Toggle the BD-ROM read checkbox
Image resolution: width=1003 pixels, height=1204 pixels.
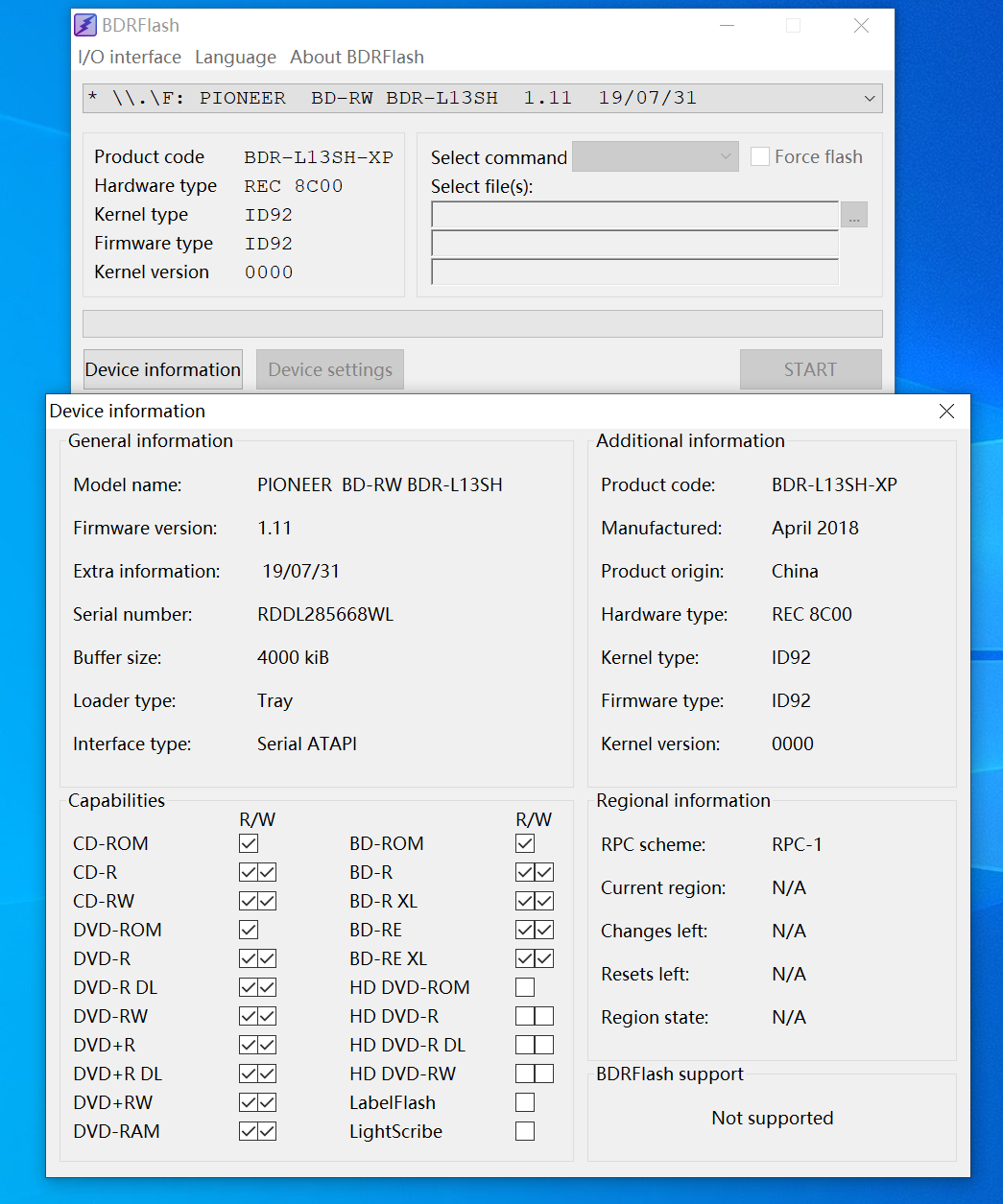click(x=525, y=843)
